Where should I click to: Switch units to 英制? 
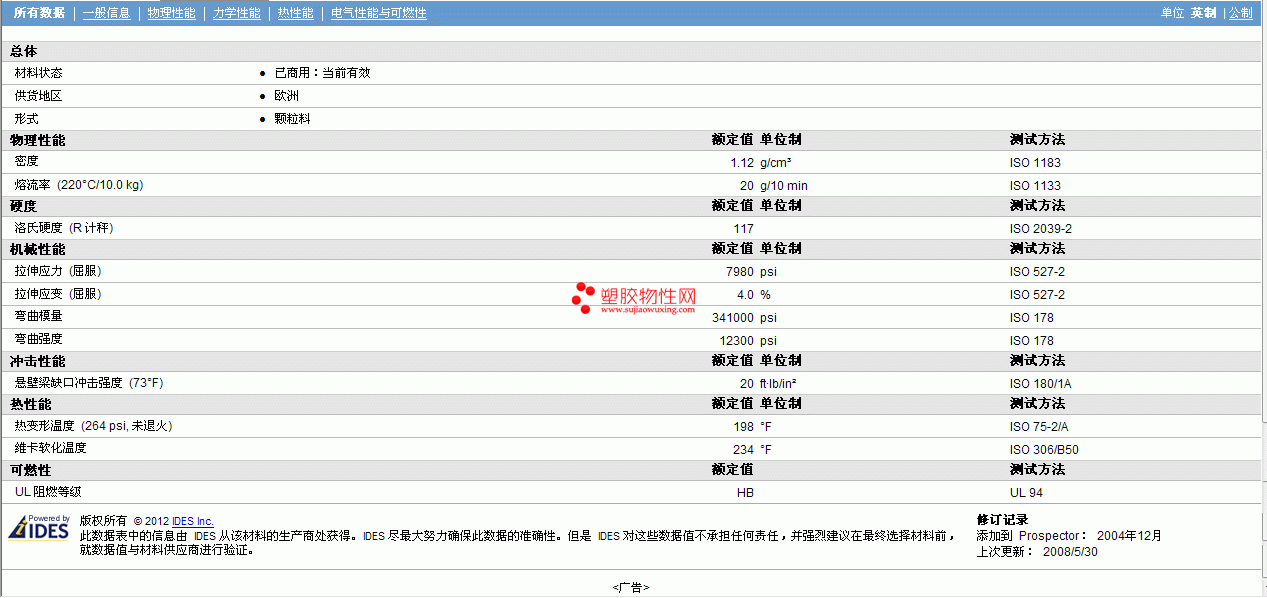tap(1203, 13)
